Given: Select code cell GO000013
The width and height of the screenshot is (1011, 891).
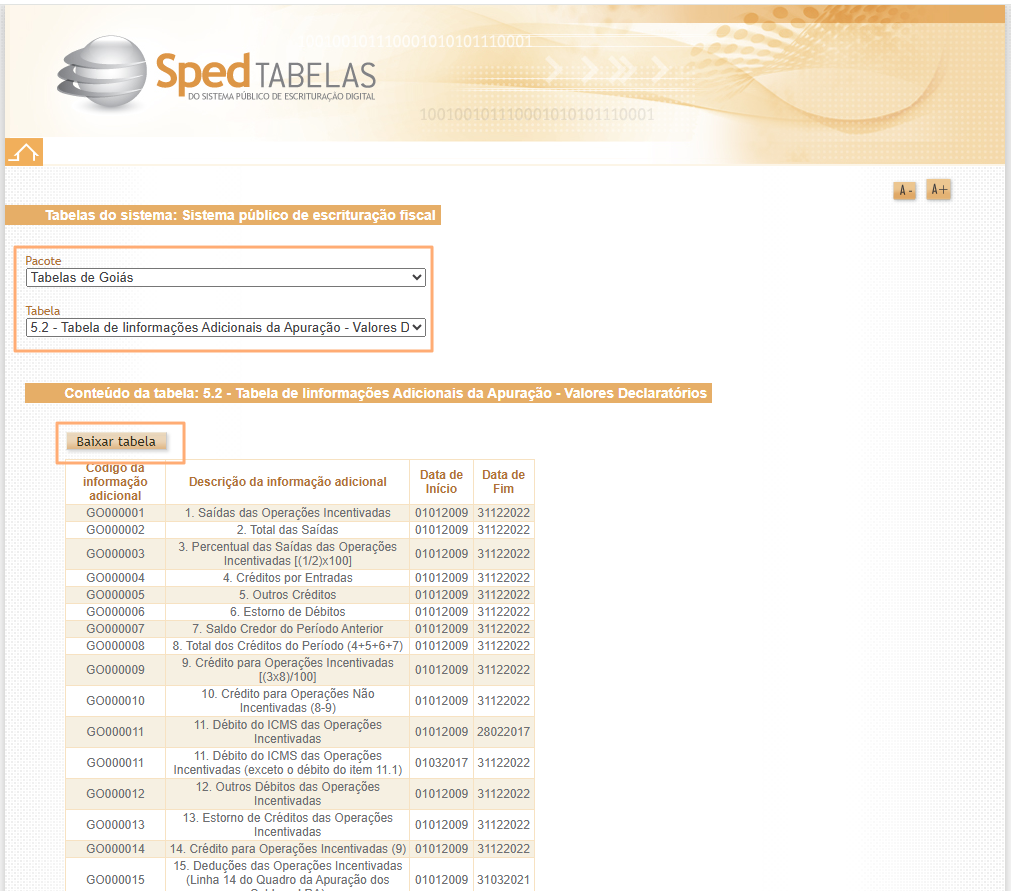Looking at the screenshot, I should click(115, 825).
